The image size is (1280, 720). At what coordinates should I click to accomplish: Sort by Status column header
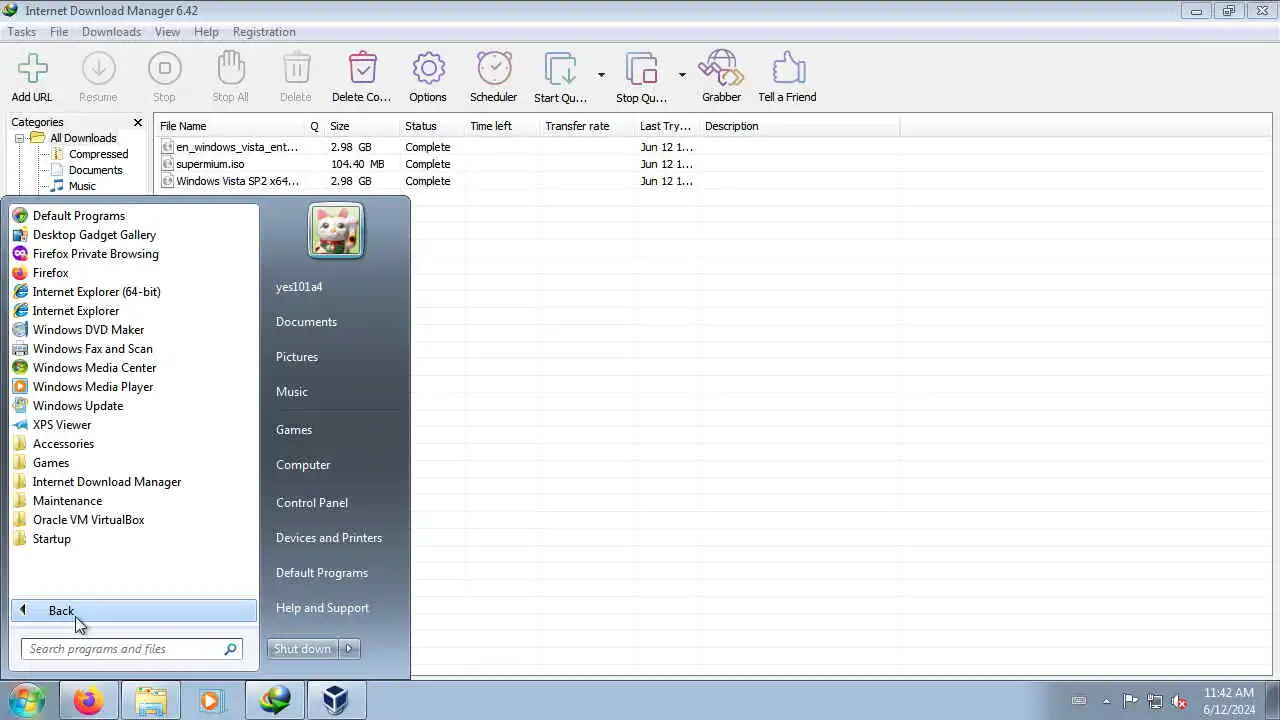pyautogui.click(x=432, y=126)
